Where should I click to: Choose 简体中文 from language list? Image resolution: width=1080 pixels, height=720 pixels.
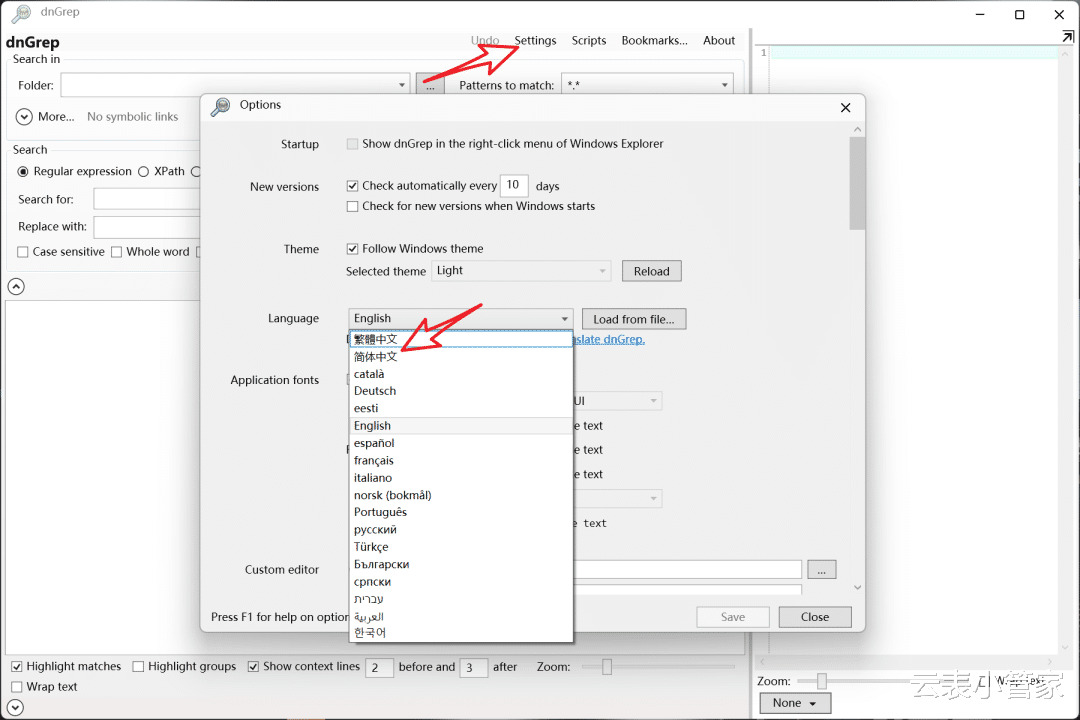pos(461,357)
